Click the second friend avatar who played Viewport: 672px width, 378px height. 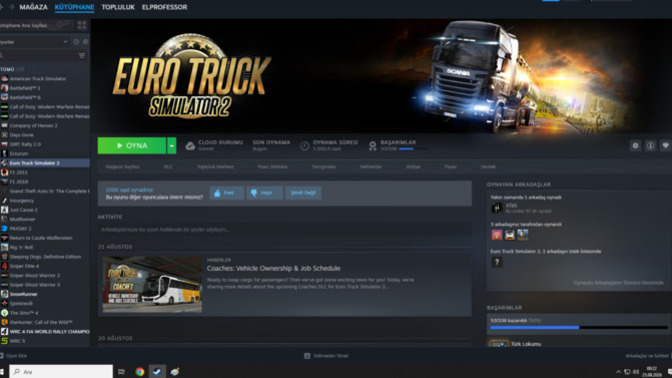[x=510, y=235]
